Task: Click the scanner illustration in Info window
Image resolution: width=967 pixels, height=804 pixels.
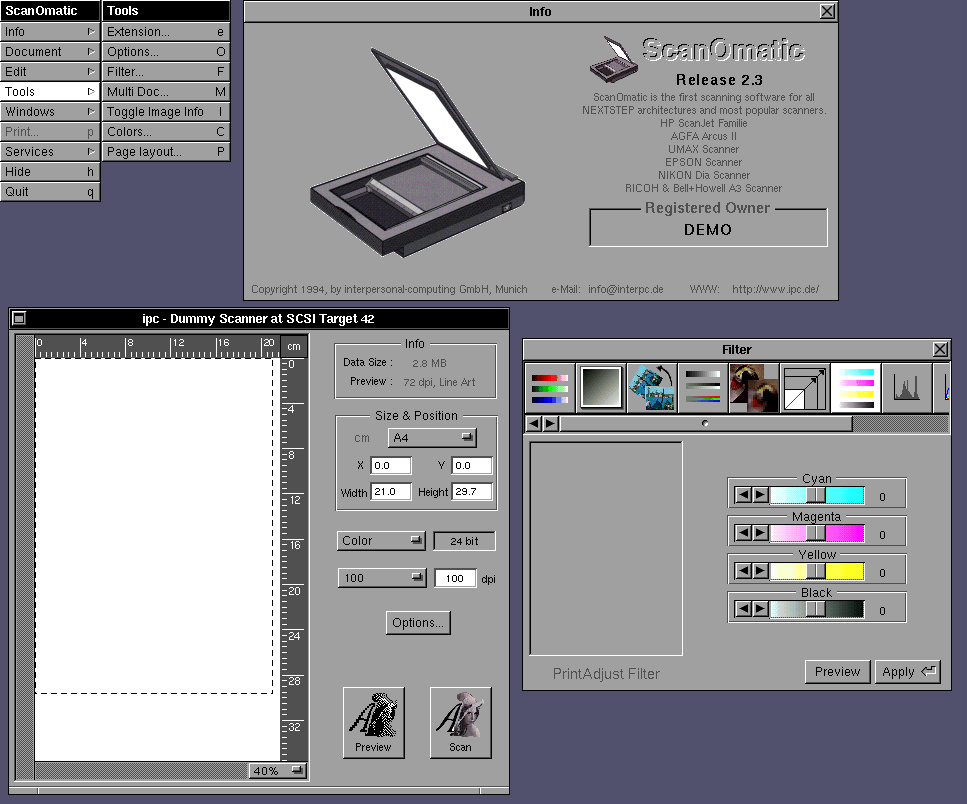Action: (418, 152)
